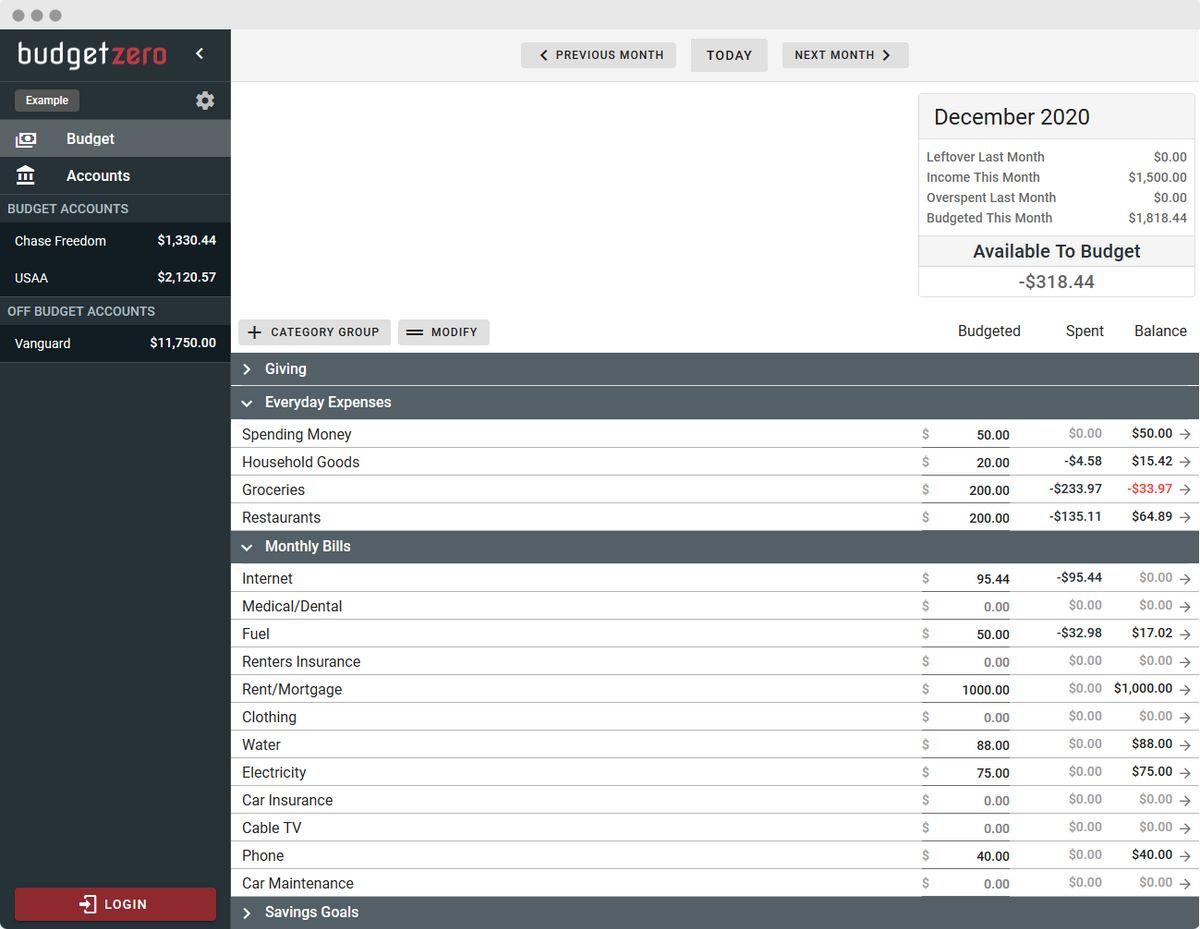Click the -$33.97 Groceries balance

click(1149, 489)
